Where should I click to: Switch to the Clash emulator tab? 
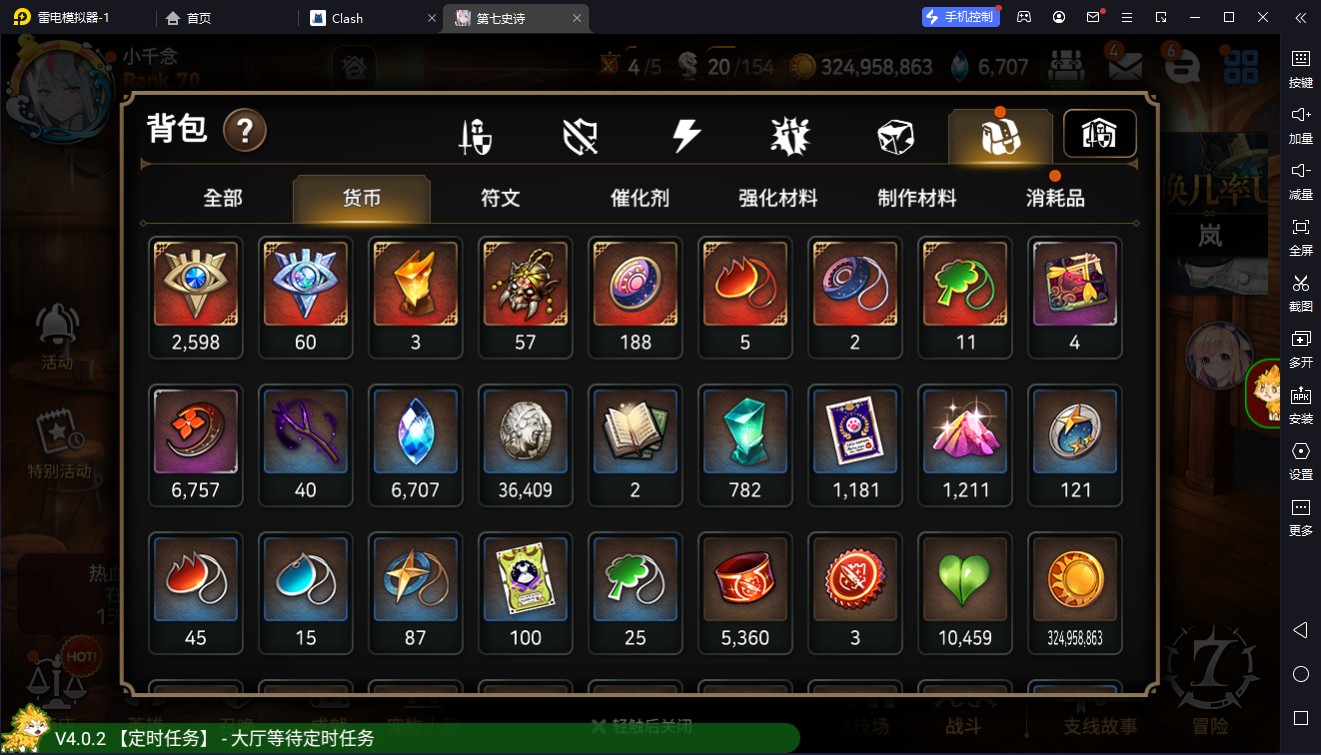(x=372, y=18)
